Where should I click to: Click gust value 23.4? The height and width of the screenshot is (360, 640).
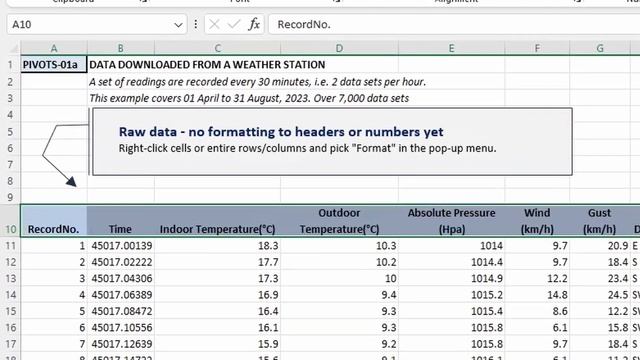(600, 278)
